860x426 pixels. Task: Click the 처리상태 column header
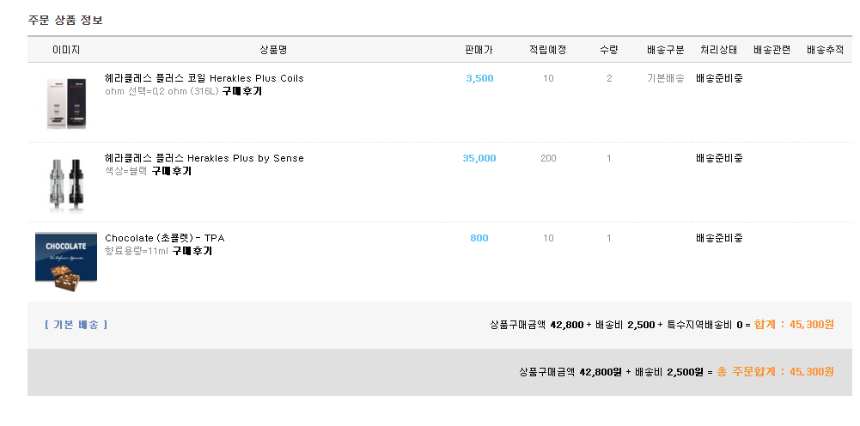tap(720, 49)
